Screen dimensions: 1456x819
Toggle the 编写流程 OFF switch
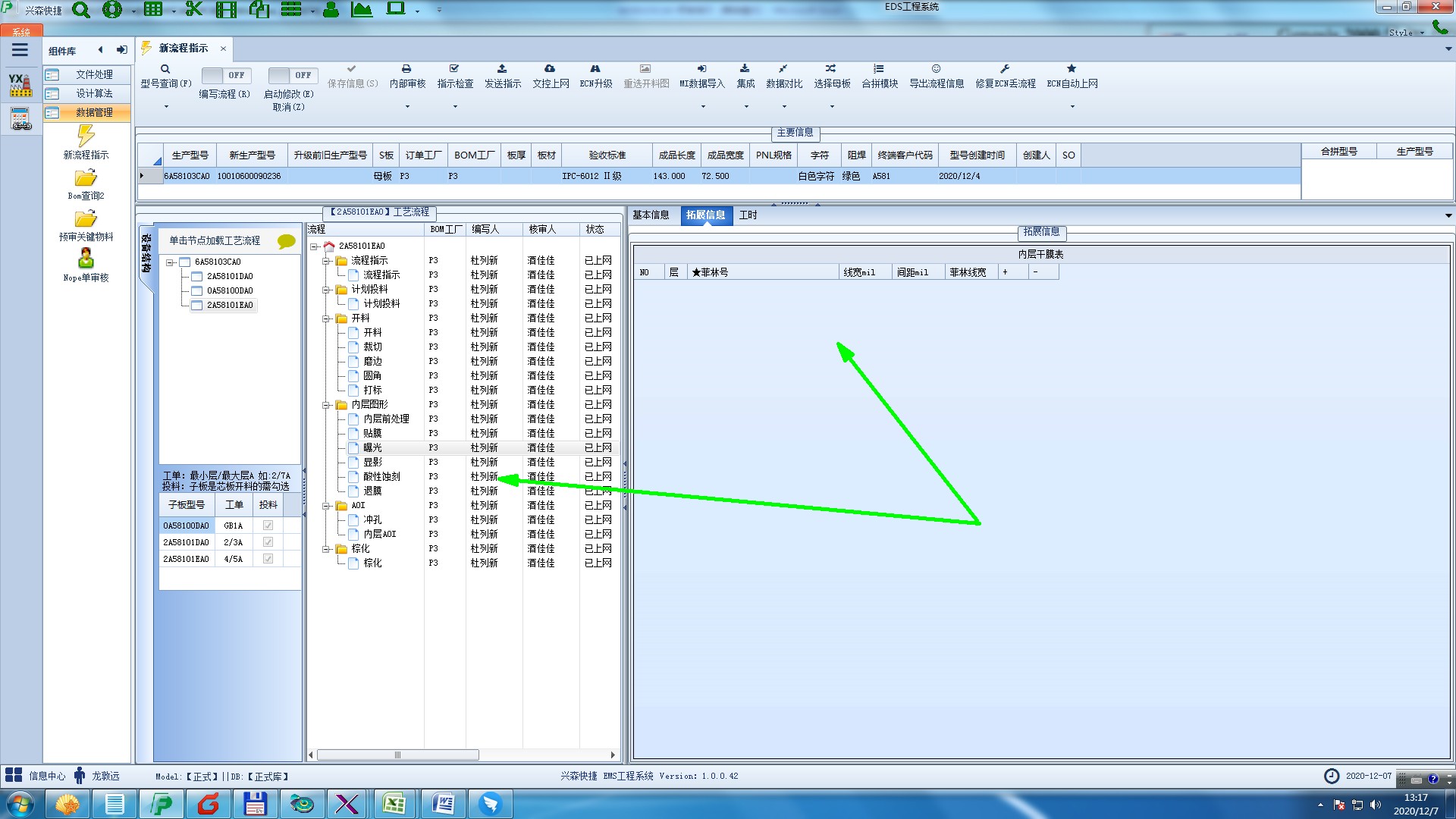(226, 75)
